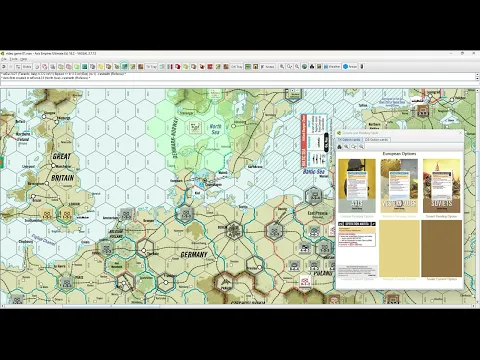
Task: Open the File menu
Action: [x=4, y=59]
